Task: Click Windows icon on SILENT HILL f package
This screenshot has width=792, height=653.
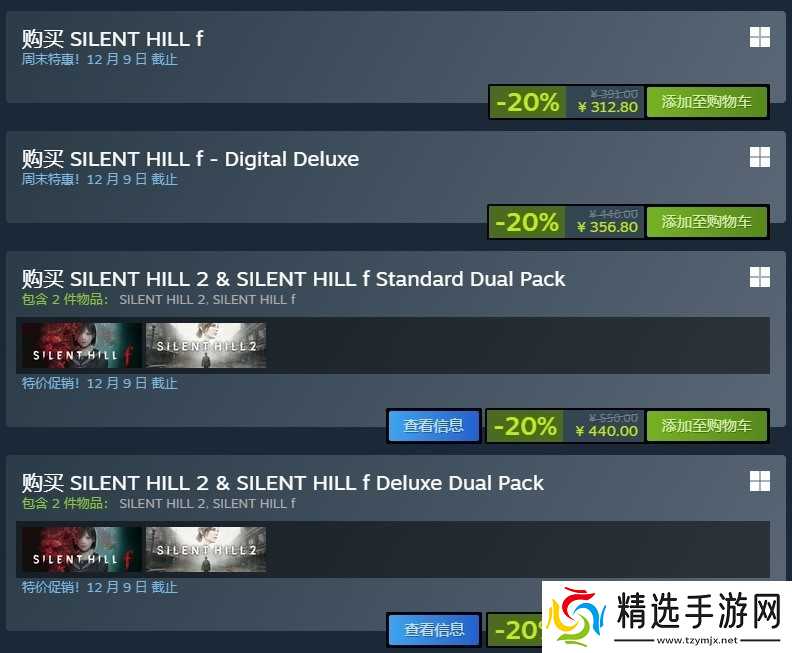Action: coord(760,37)
